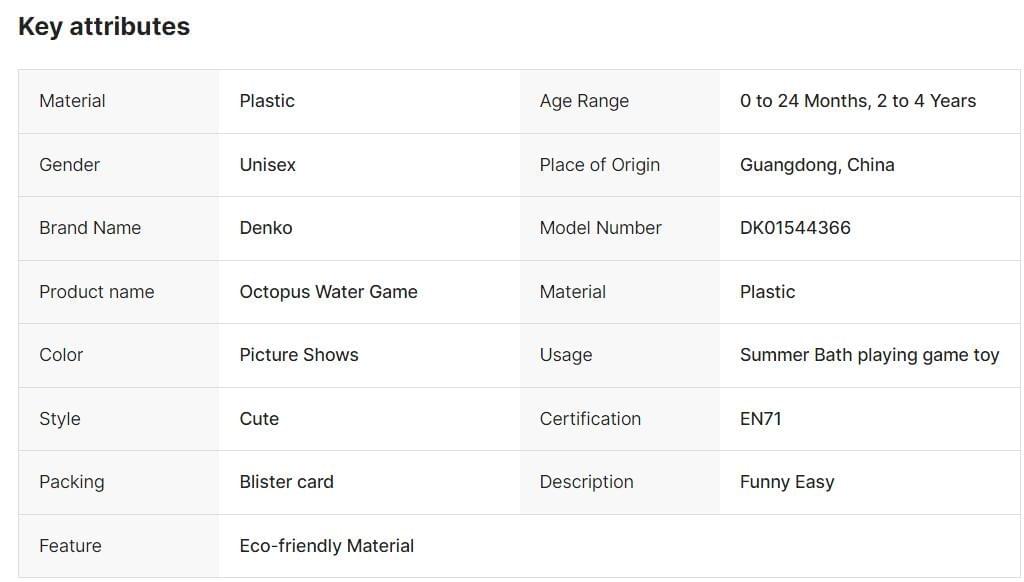Click the Age Range label cell
The width and height of the screenshot is (1024, 582).
coord(584,101)
